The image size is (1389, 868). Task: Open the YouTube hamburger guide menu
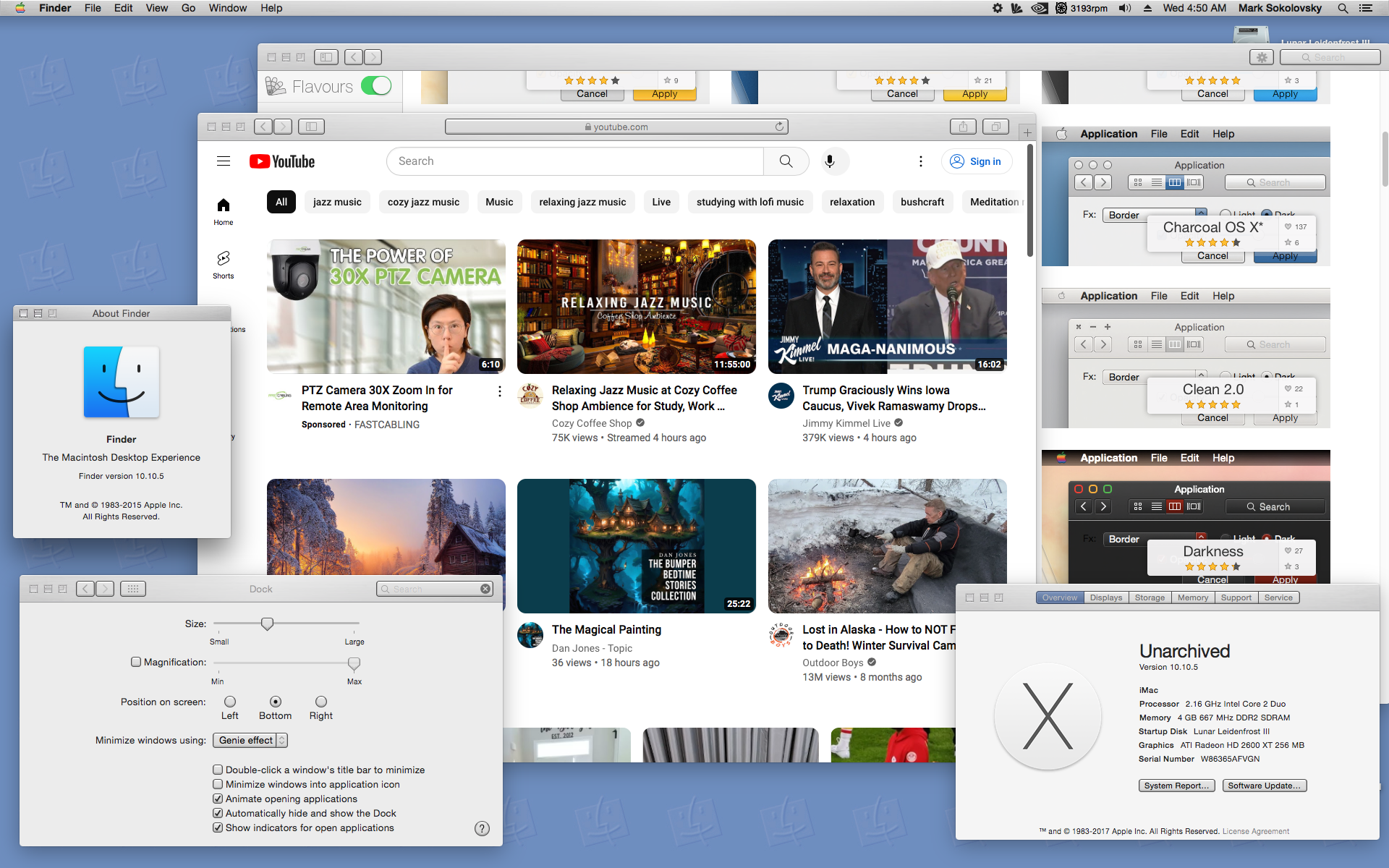click(x=224, y=161)
